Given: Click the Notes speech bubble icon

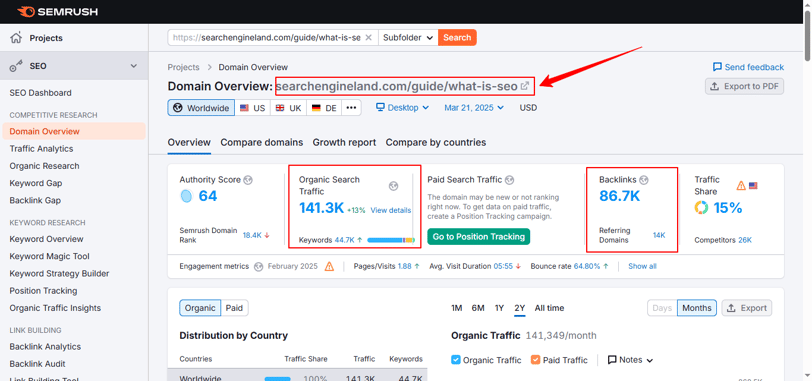Looking at the screenshot, I should tap(612, 360).
